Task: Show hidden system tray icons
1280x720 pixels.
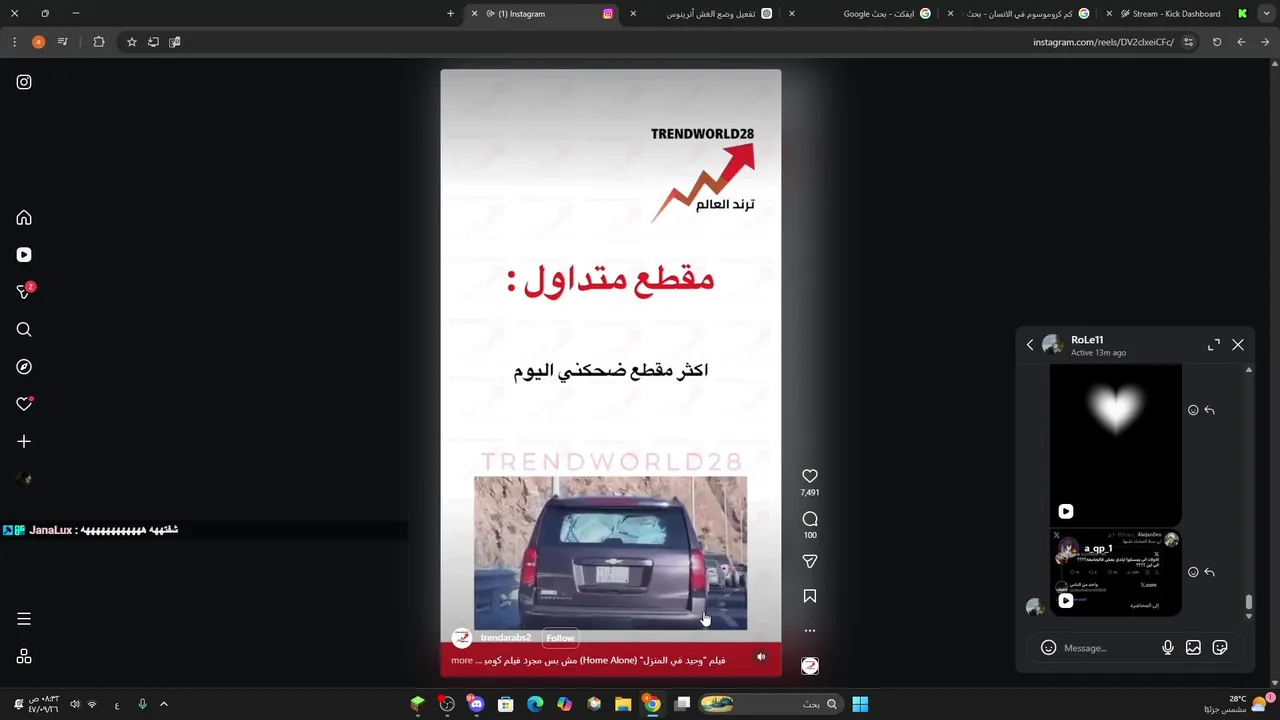Action: [x=164, y=704]
